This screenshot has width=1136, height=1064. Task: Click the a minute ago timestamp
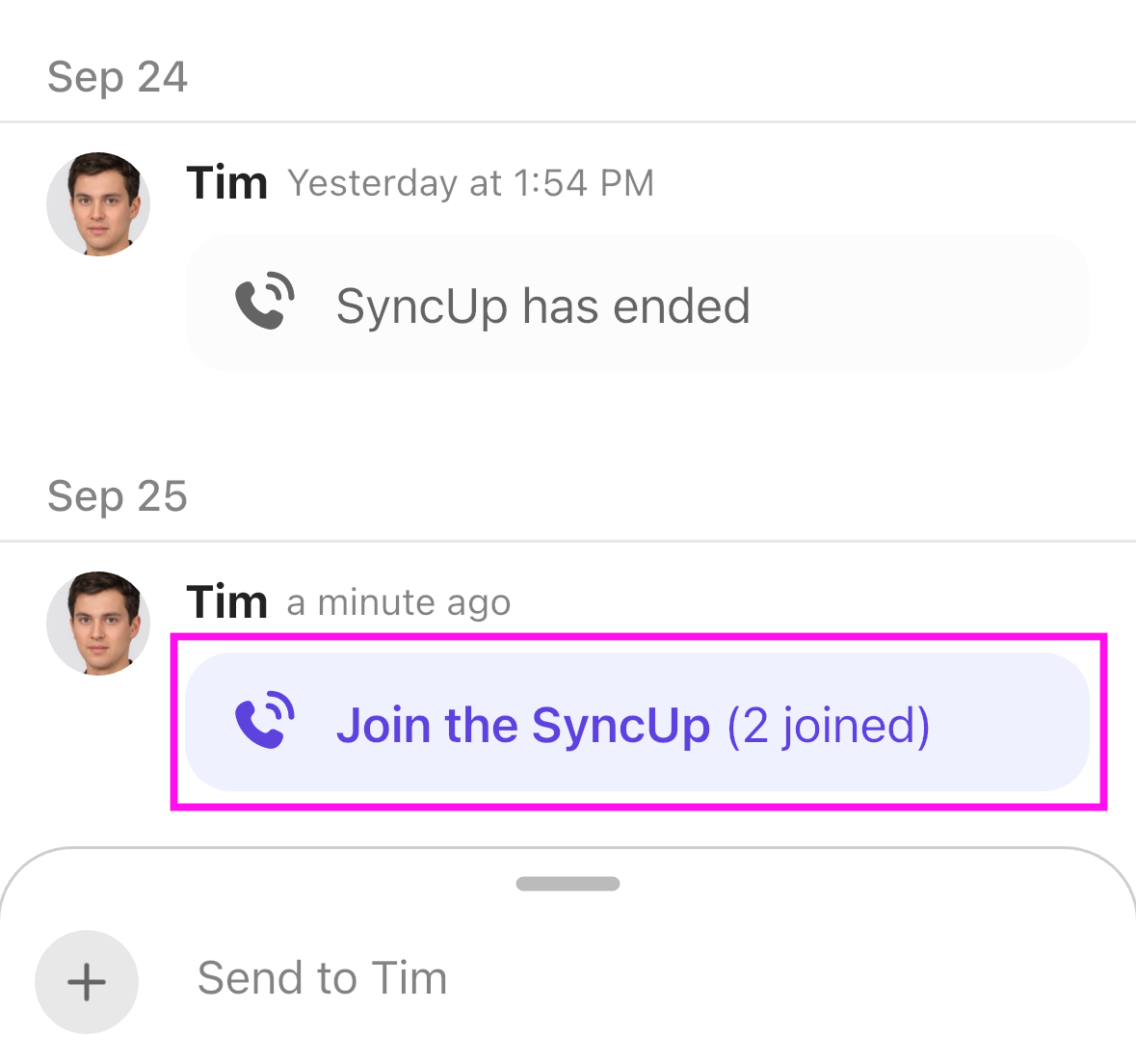[398, 601]
